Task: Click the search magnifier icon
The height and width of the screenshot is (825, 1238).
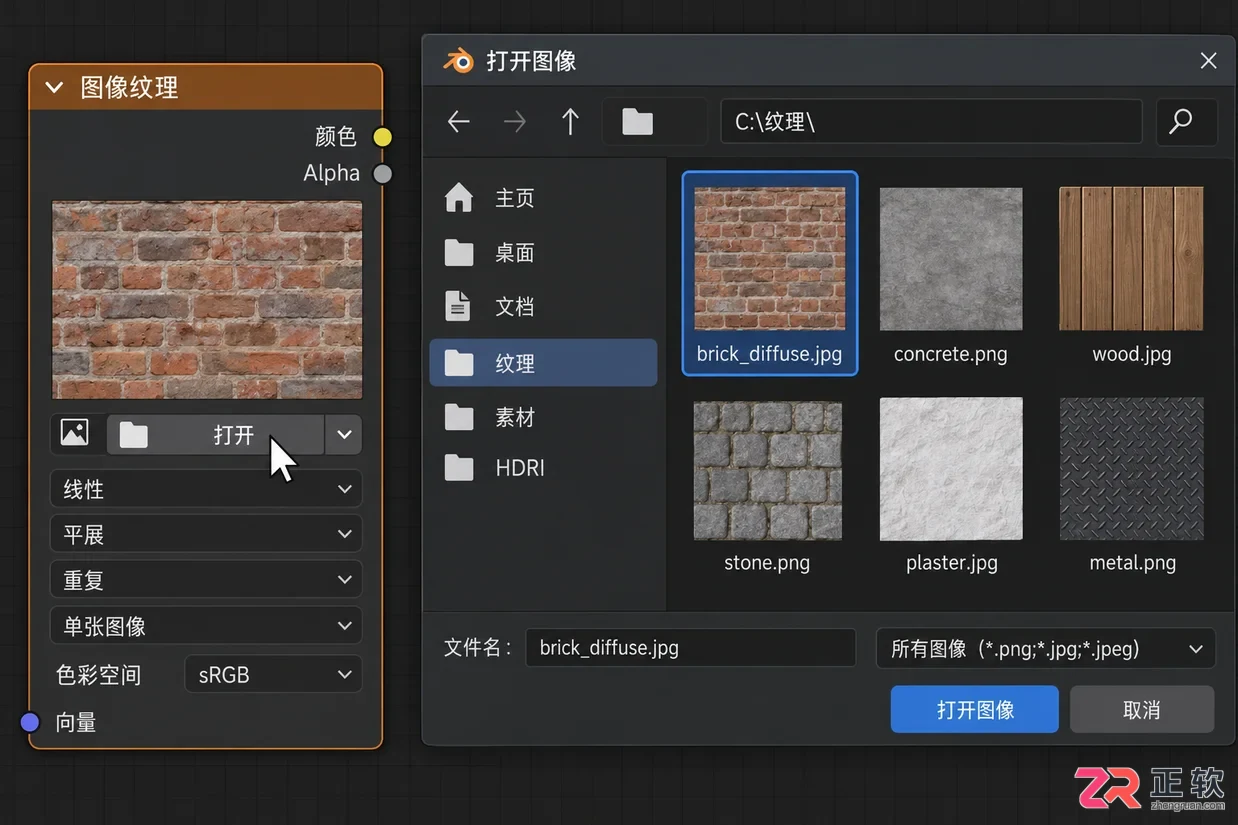Action: 1181,122
